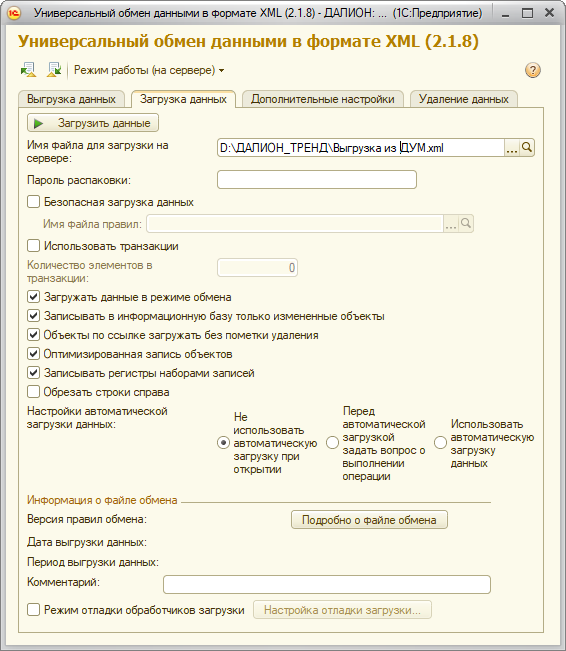Open Дополнительные настройки tab

pyautogui.click(x=323, y=99)
